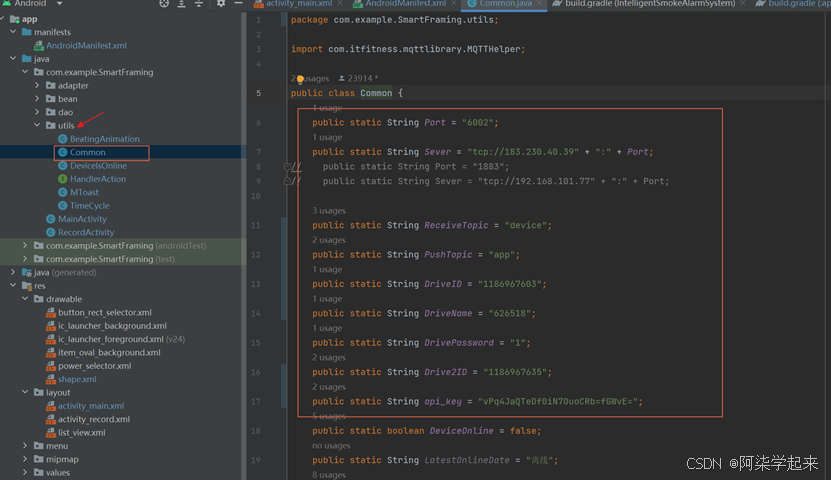The image size is (831, 480).
Task: Close the Common.java editor tab
Action: [541, 4]
